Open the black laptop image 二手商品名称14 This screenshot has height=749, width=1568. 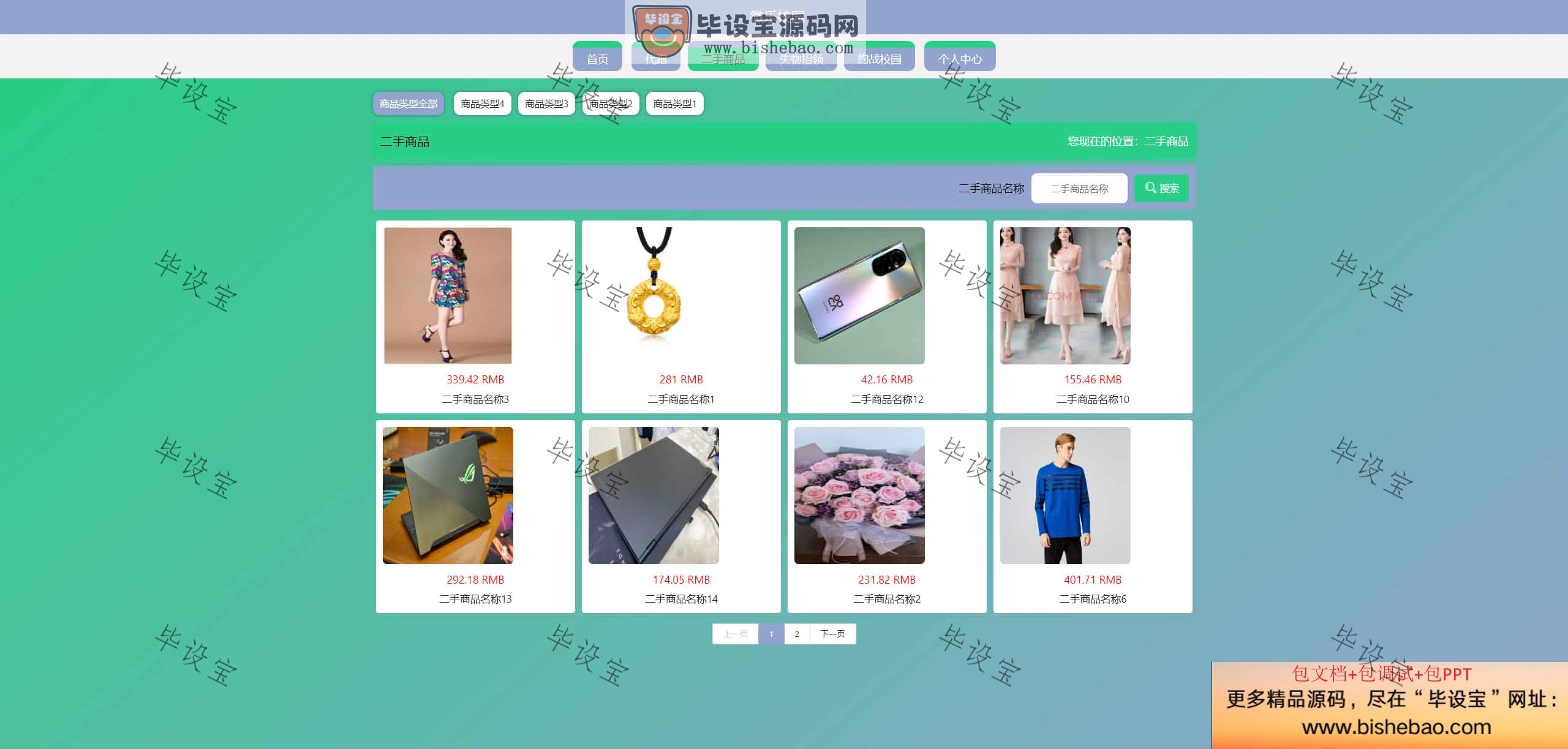654,495
